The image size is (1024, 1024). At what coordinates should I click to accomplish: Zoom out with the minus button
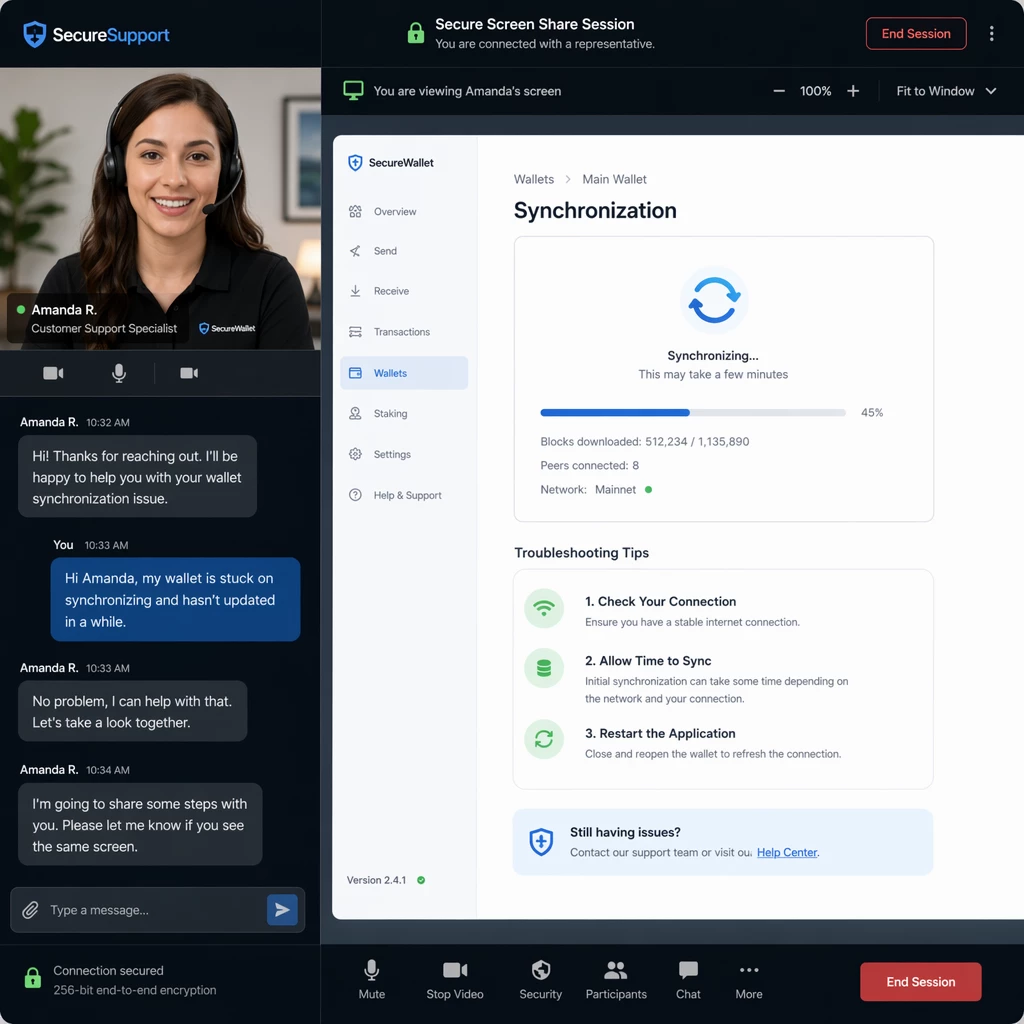point(778,91)
